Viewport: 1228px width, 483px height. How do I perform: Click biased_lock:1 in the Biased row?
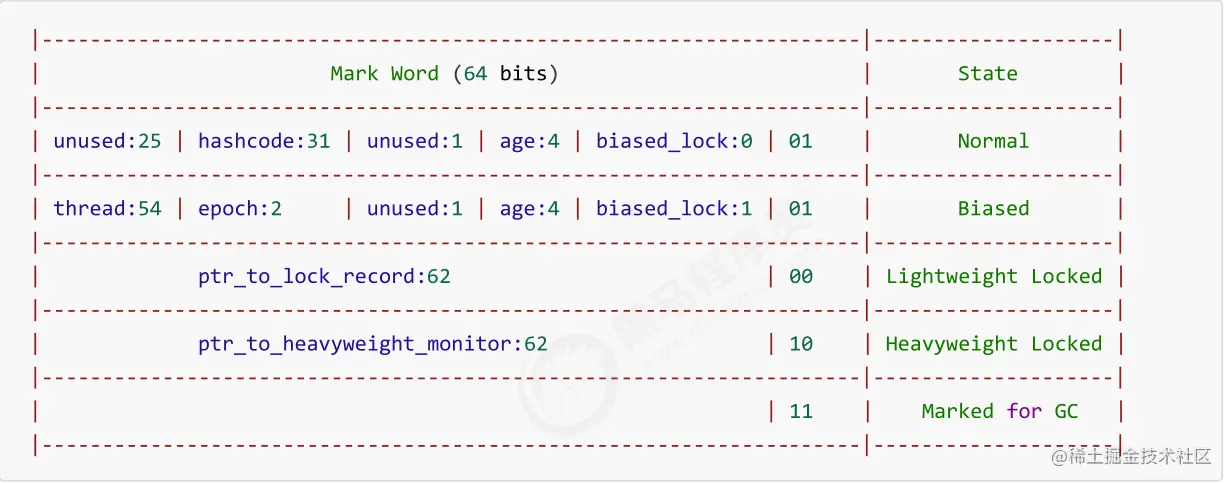tap(674, 209)
